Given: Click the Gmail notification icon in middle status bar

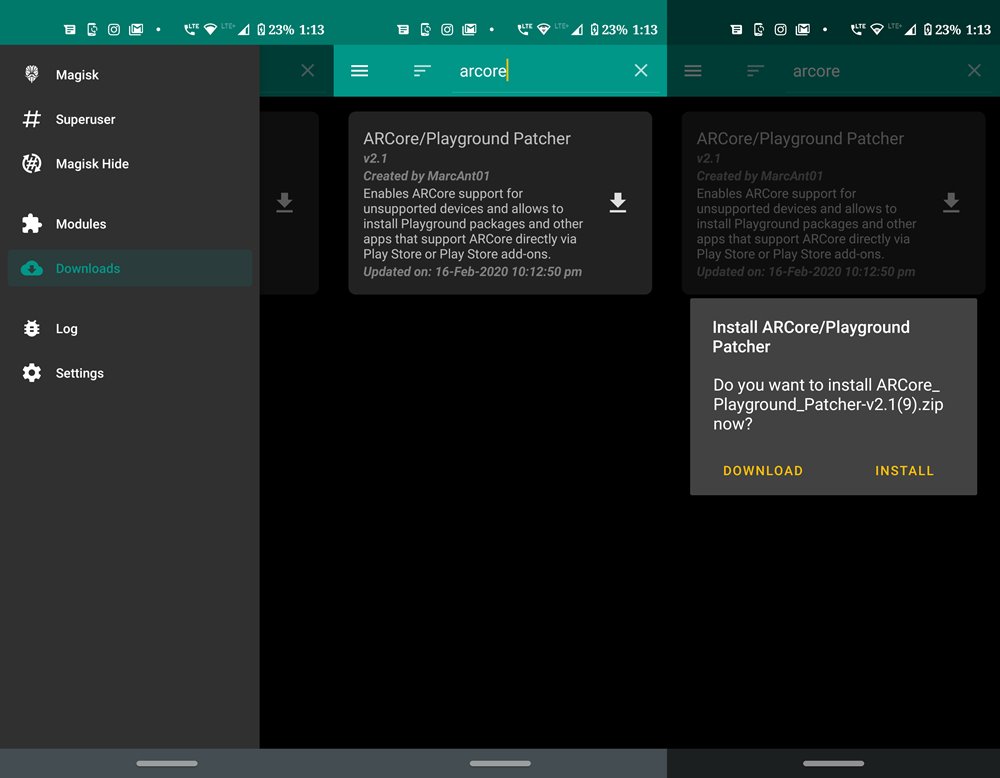Looking at the screenshot, I should [469, 29].
